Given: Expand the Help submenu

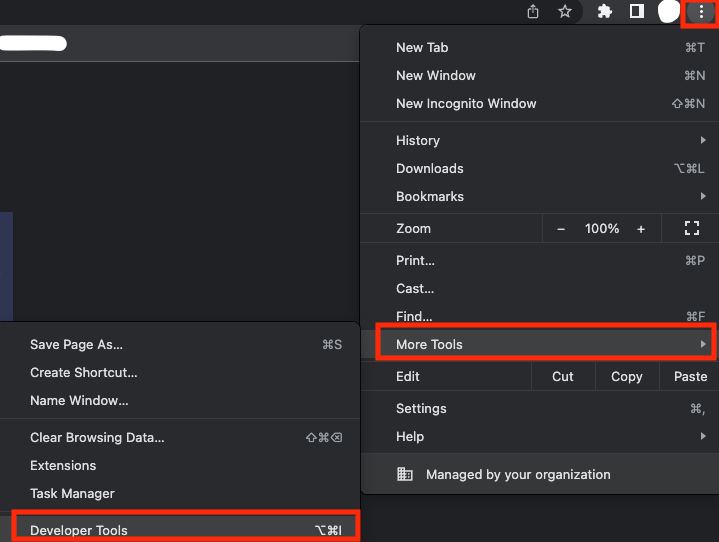Looking at the screenshot, I should coord(539,437).
